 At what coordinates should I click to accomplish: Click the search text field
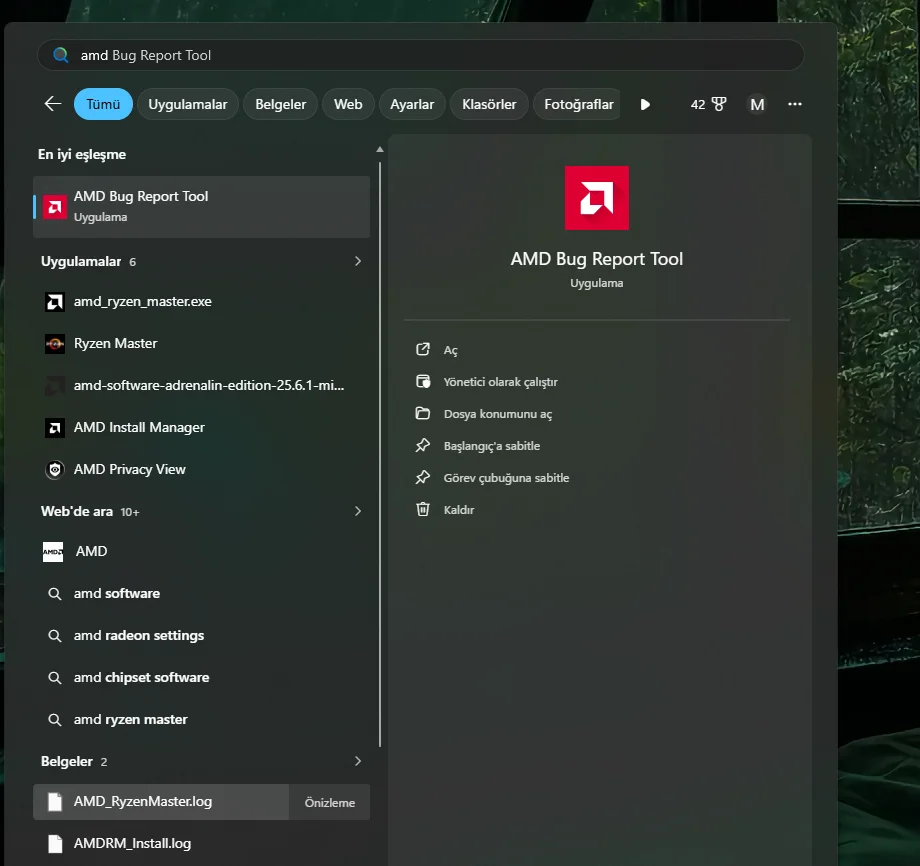point(420,55)
